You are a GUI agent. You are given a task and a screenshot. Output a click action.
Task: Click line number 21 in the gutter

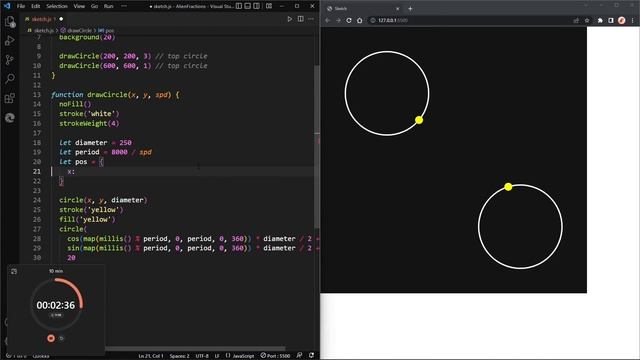[37, 171]
